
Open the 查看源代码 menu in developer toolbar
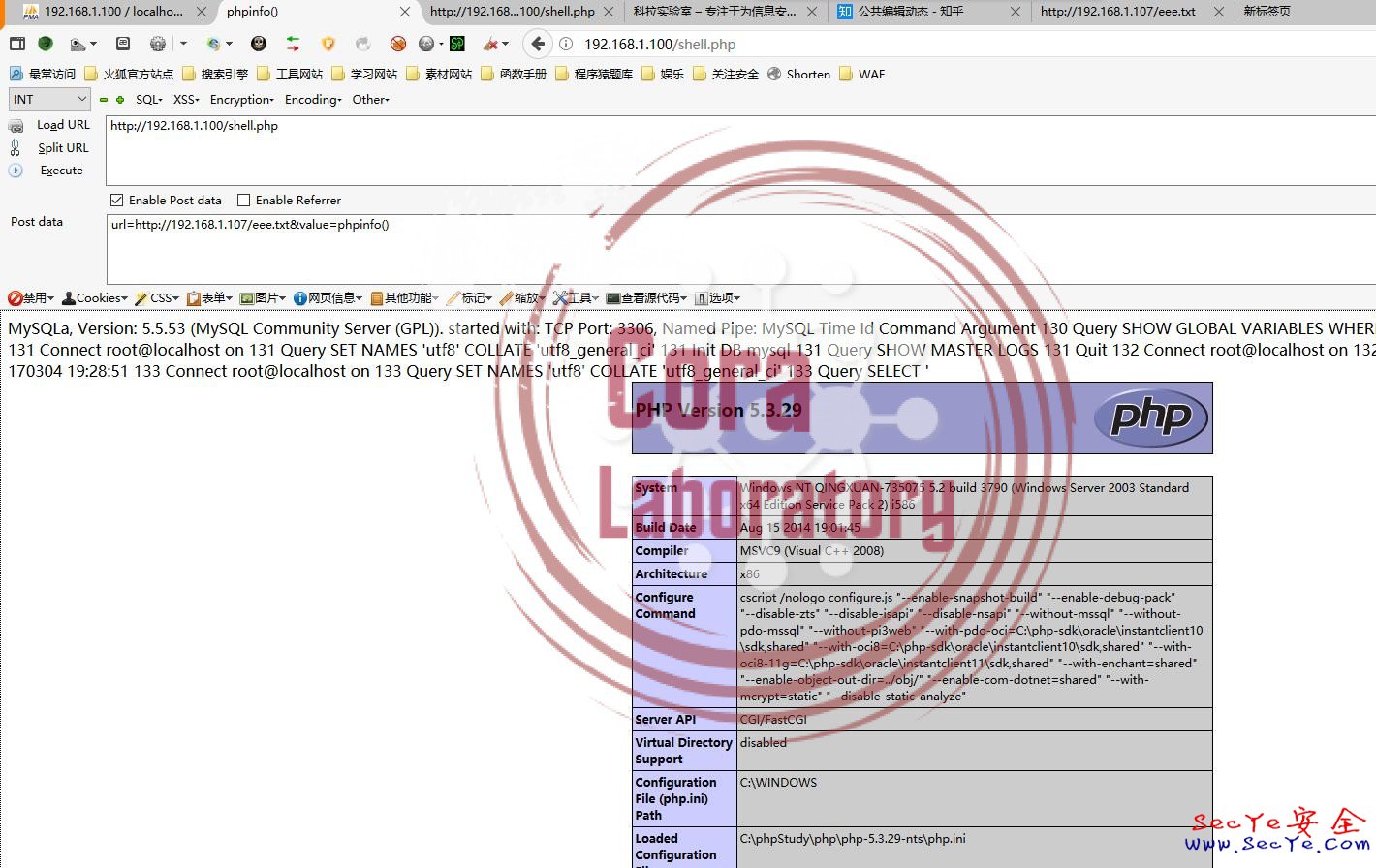(x=647, y=298)
